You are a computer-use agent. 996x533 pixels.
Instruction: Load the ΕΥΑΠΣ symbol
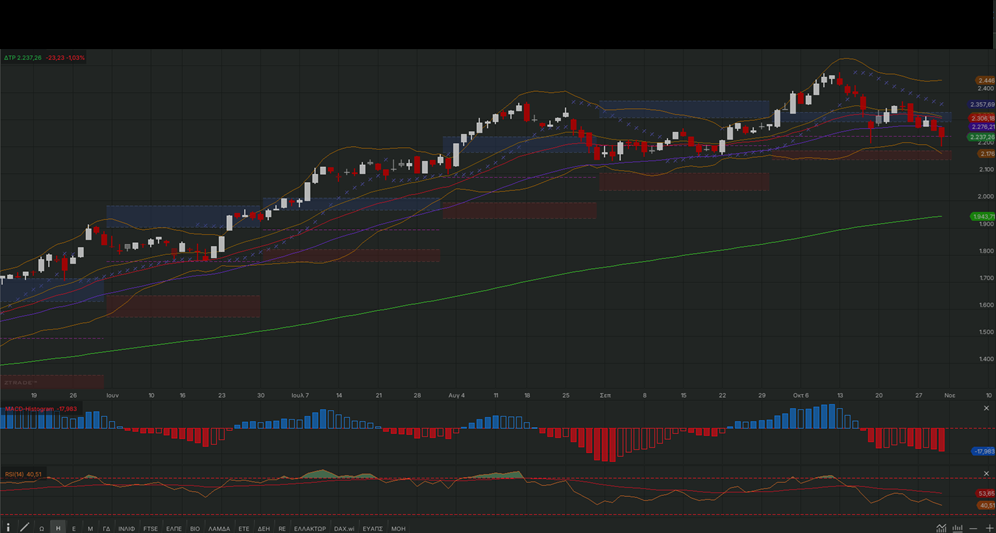pyautogui.click(x=372, y=528)
